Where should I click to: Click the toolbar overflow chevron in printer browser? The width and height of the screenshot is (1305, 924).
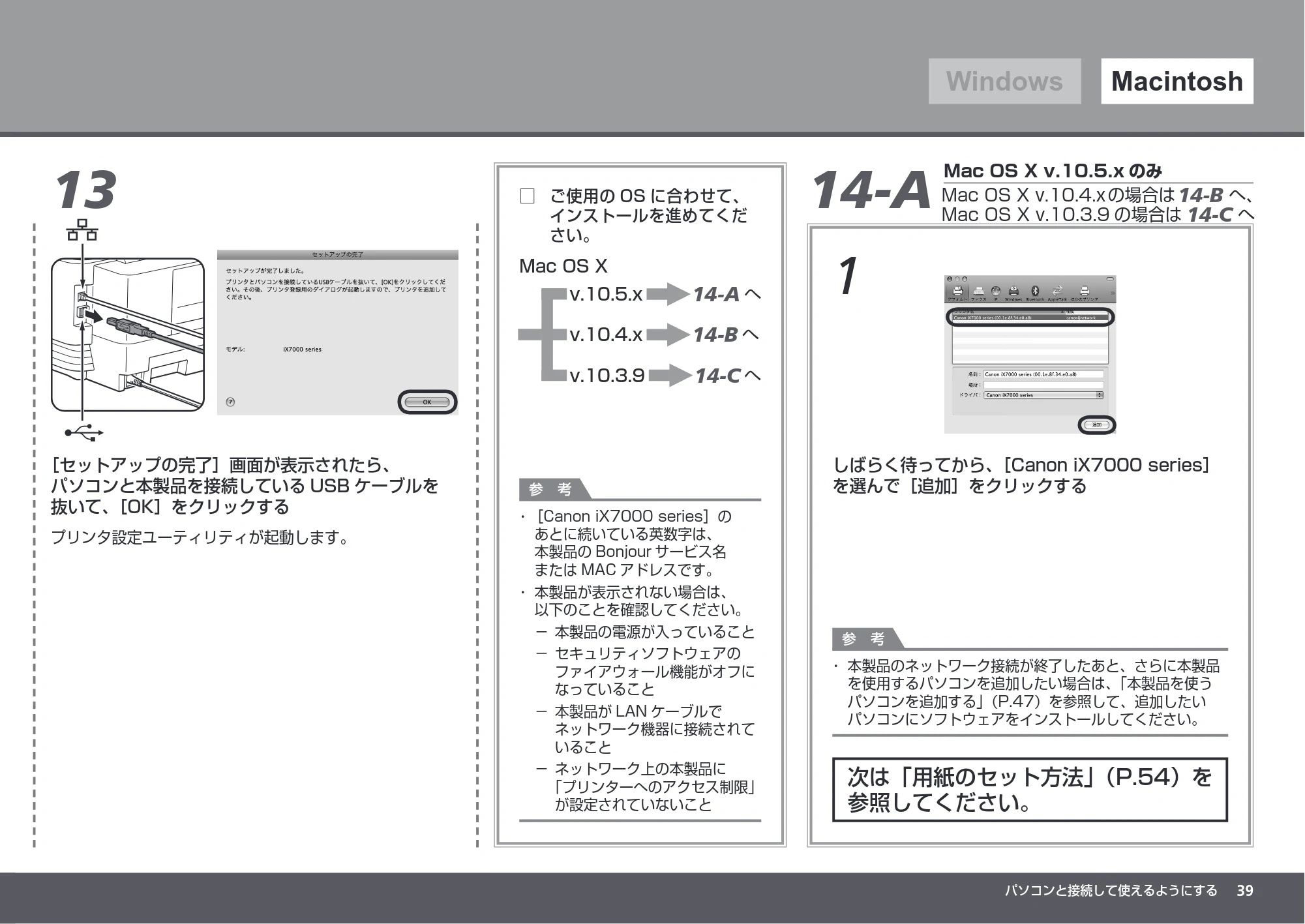pyautogui.click(x=1113, y=293)
